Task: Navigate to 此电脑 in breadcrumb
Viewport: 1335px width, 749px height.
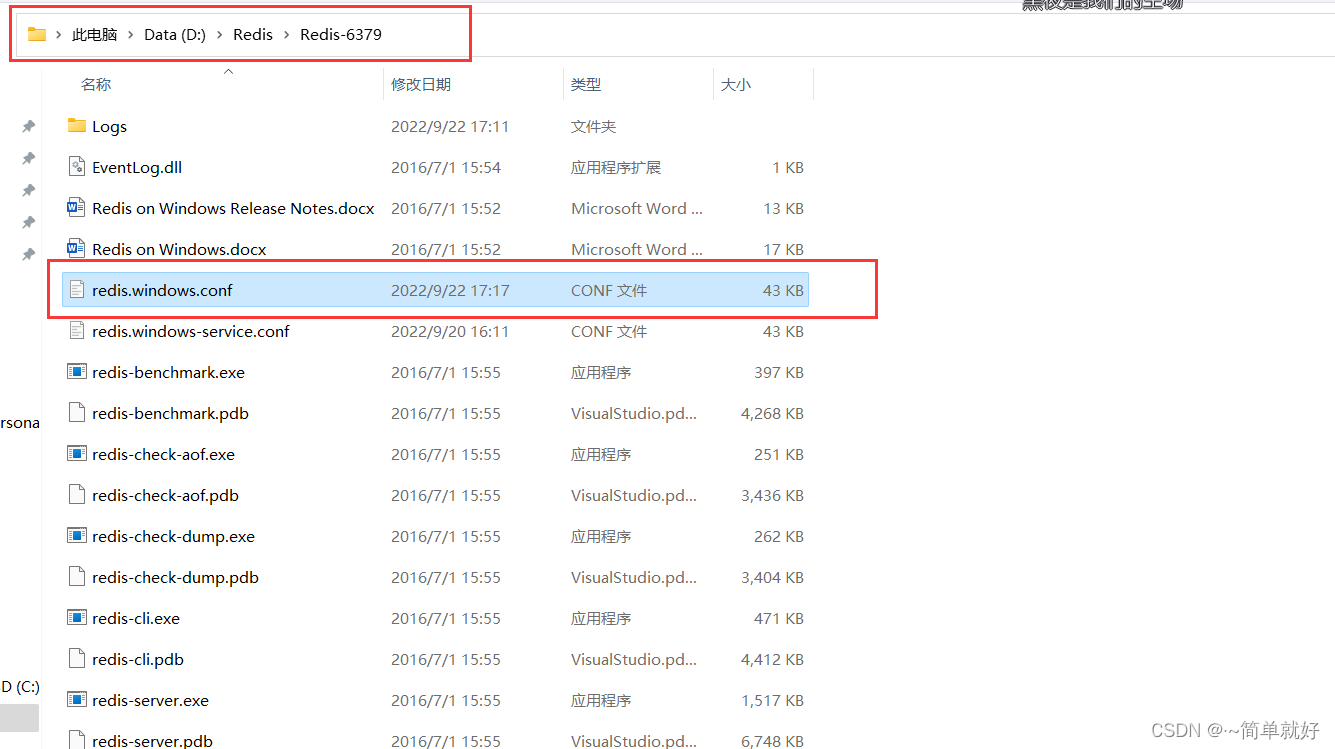Action: pyautogui.click(x=95, y=34)
